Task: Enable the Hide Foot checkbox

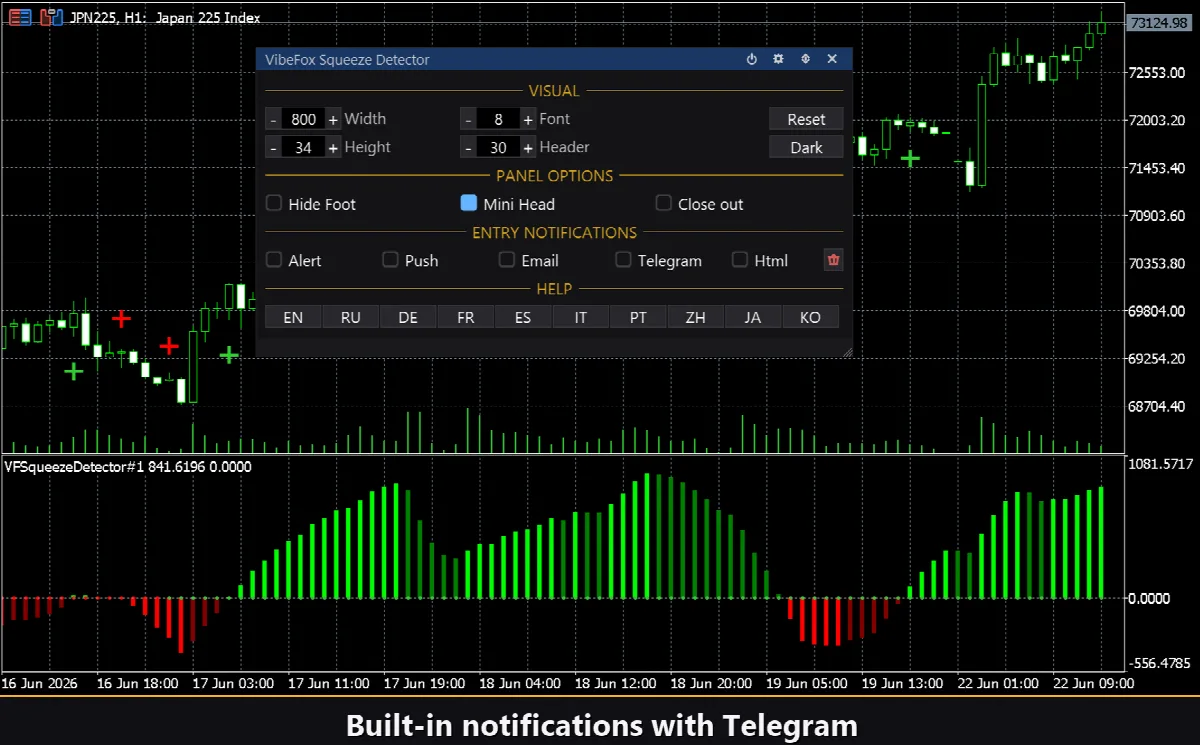Action: [274, 203]
